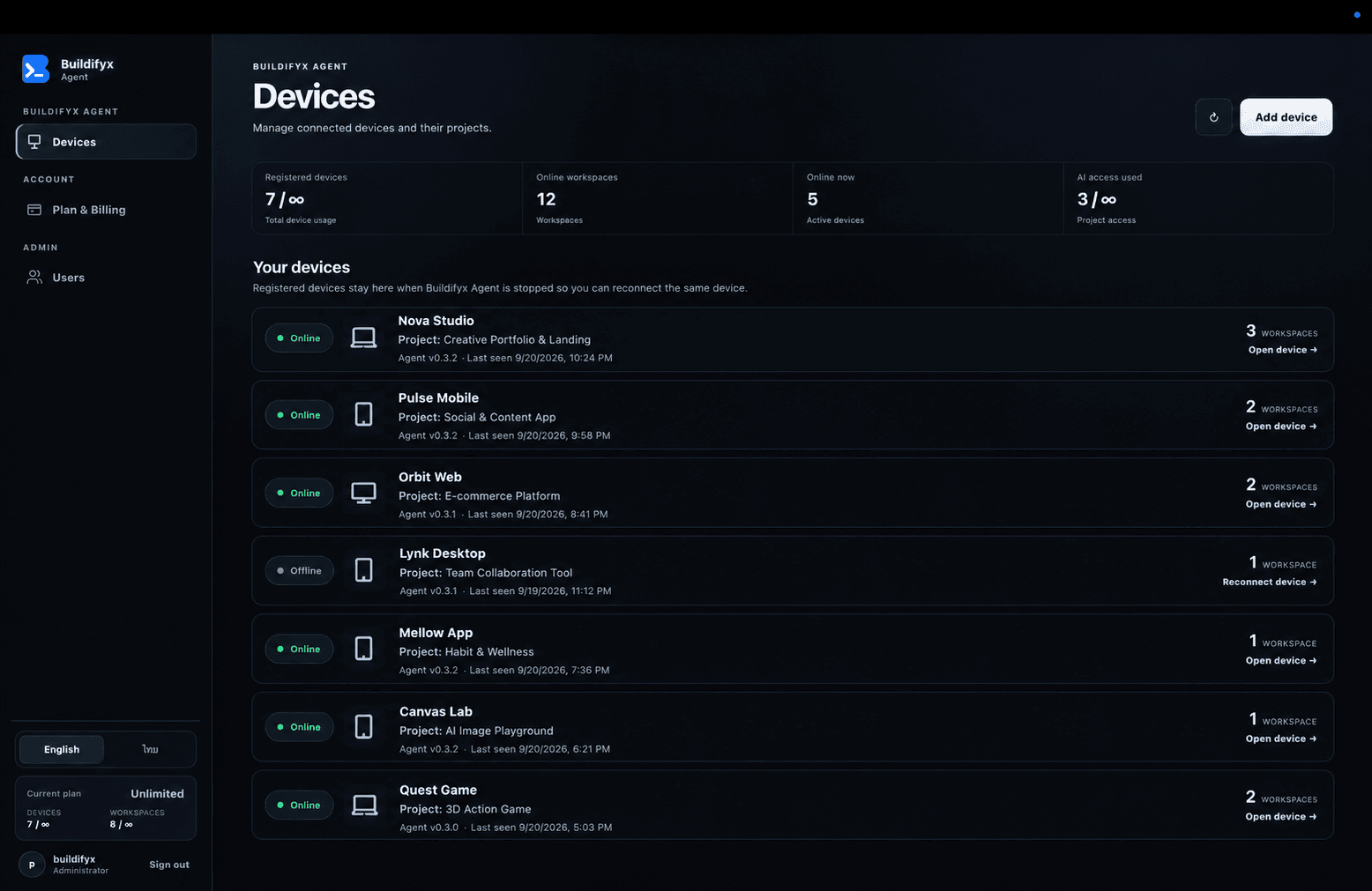Click the tablet icon for Pulse Mobile
This screenshot has width=1372, height=891.
click(363, 414)
